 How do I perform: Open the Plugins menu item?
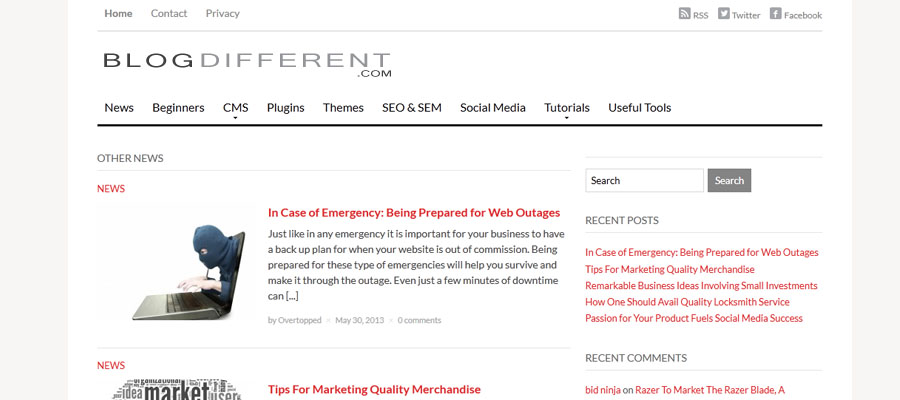point(285,108)
